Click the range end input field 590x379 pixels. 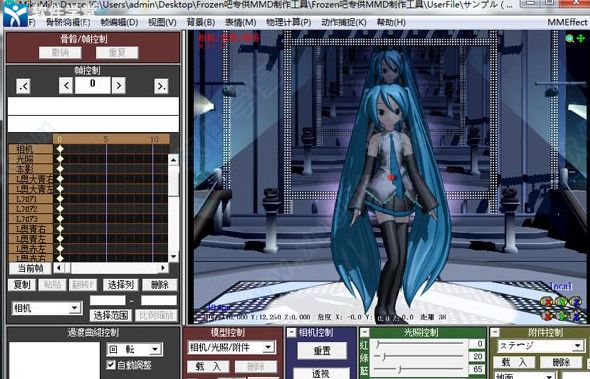pos(159,300)
